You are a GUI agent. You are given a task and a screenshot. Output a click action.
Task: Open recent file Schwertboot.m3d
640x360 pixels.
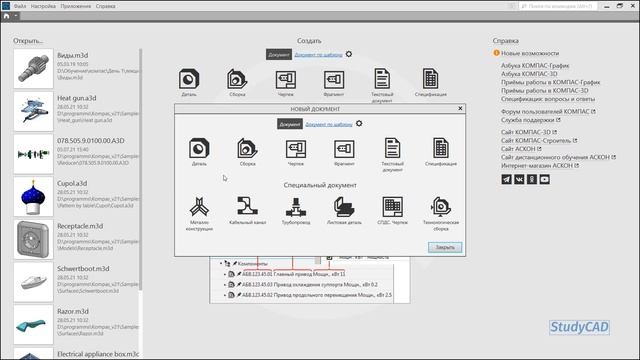[76, 282]
